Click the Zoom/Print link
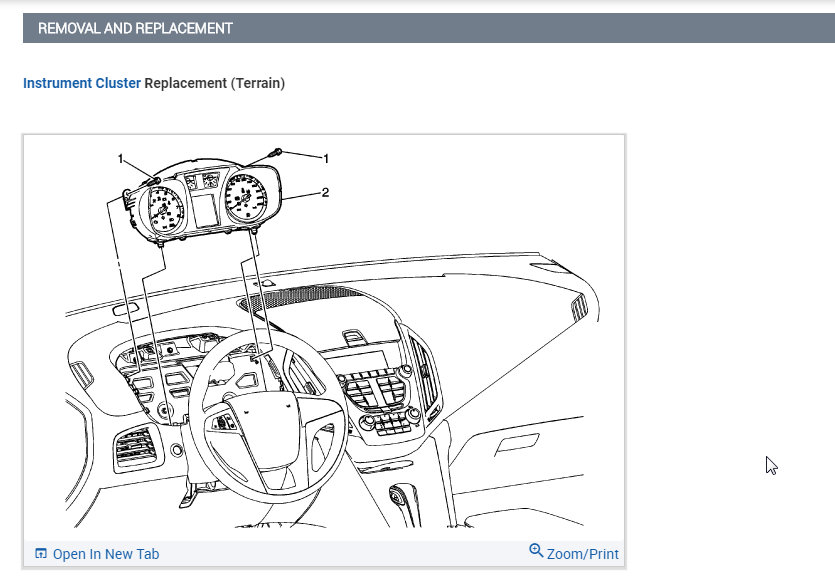This screenshot has height=585, width=835. click(583, 554)
